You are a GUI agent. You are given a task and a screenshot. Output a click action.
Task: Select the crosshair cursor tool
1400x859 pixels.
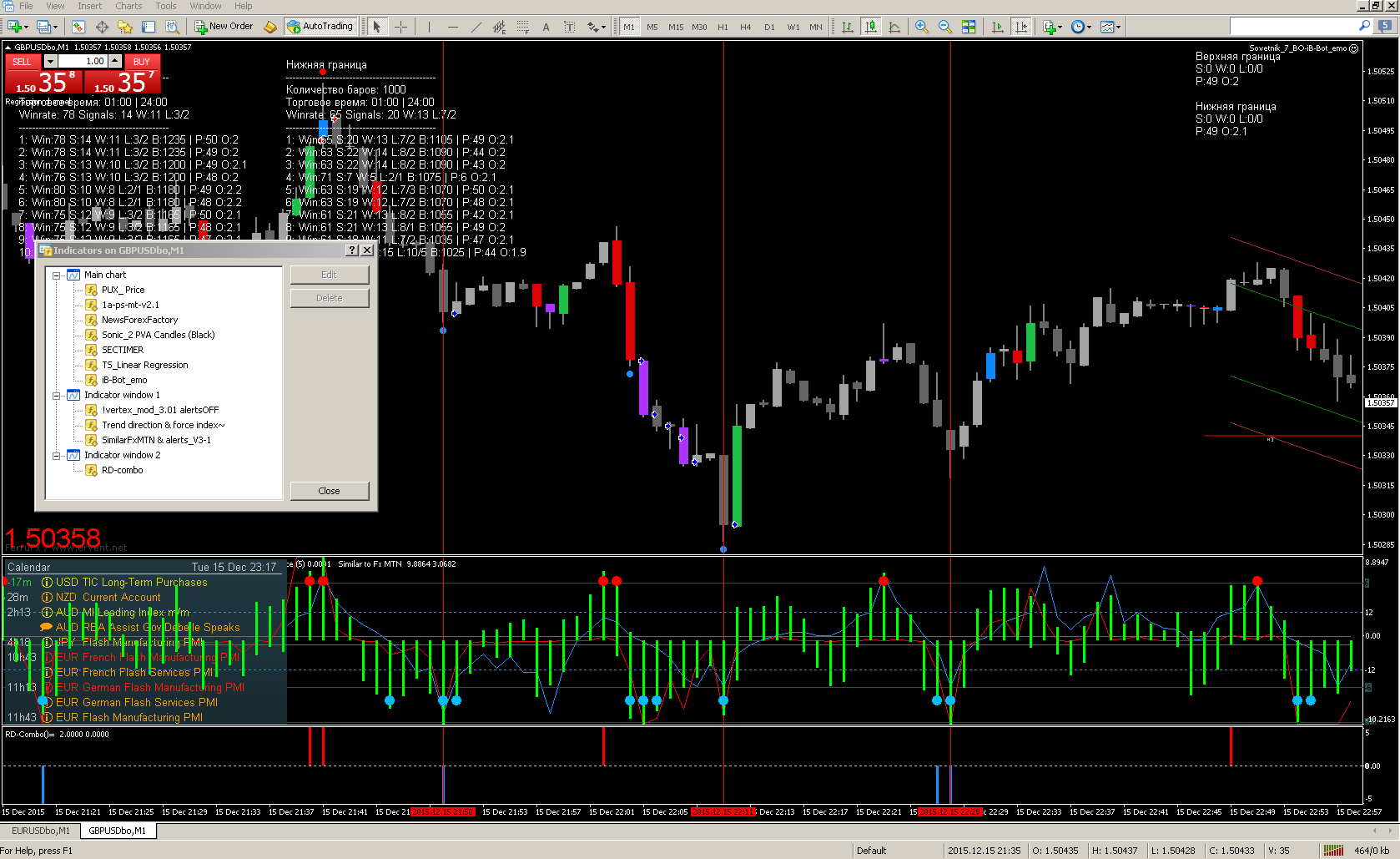click(x=401, y=27)
